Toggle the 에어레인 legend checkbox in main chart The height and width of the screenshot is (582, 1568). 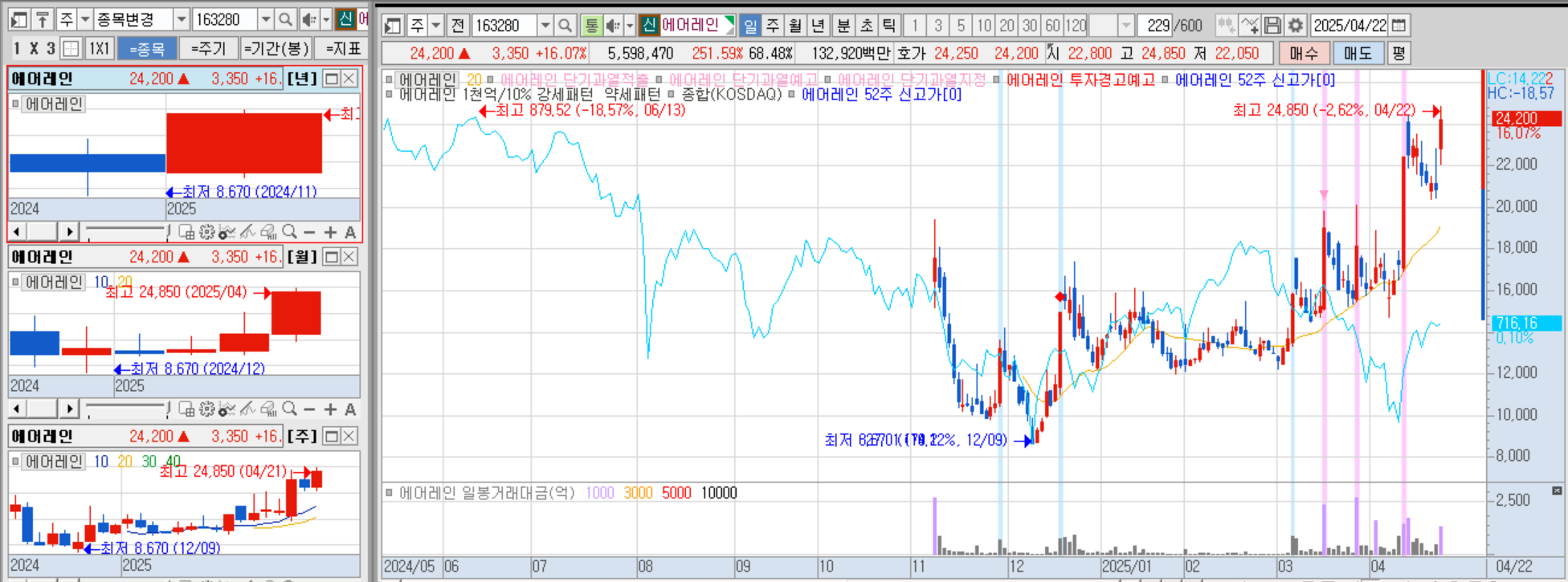(x=390, y=79)
